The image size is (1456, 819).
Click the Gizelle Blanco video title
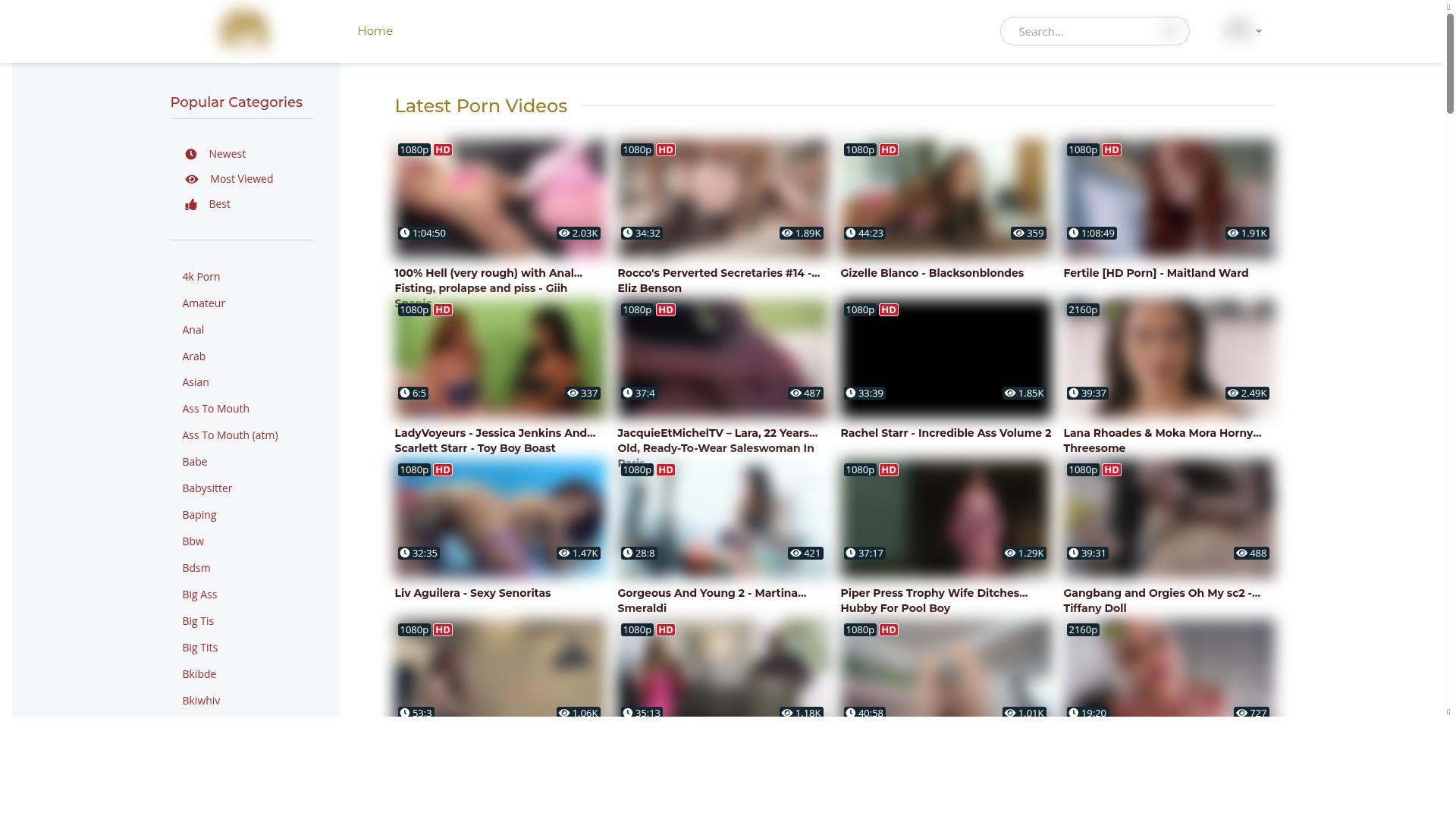click(931, 273)
